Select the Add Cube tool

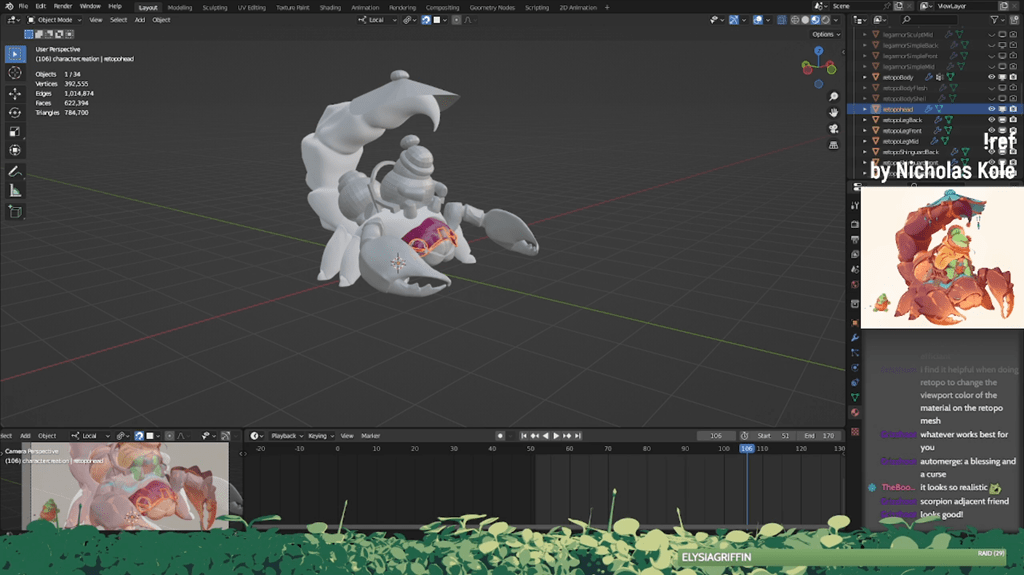point(15,212)
